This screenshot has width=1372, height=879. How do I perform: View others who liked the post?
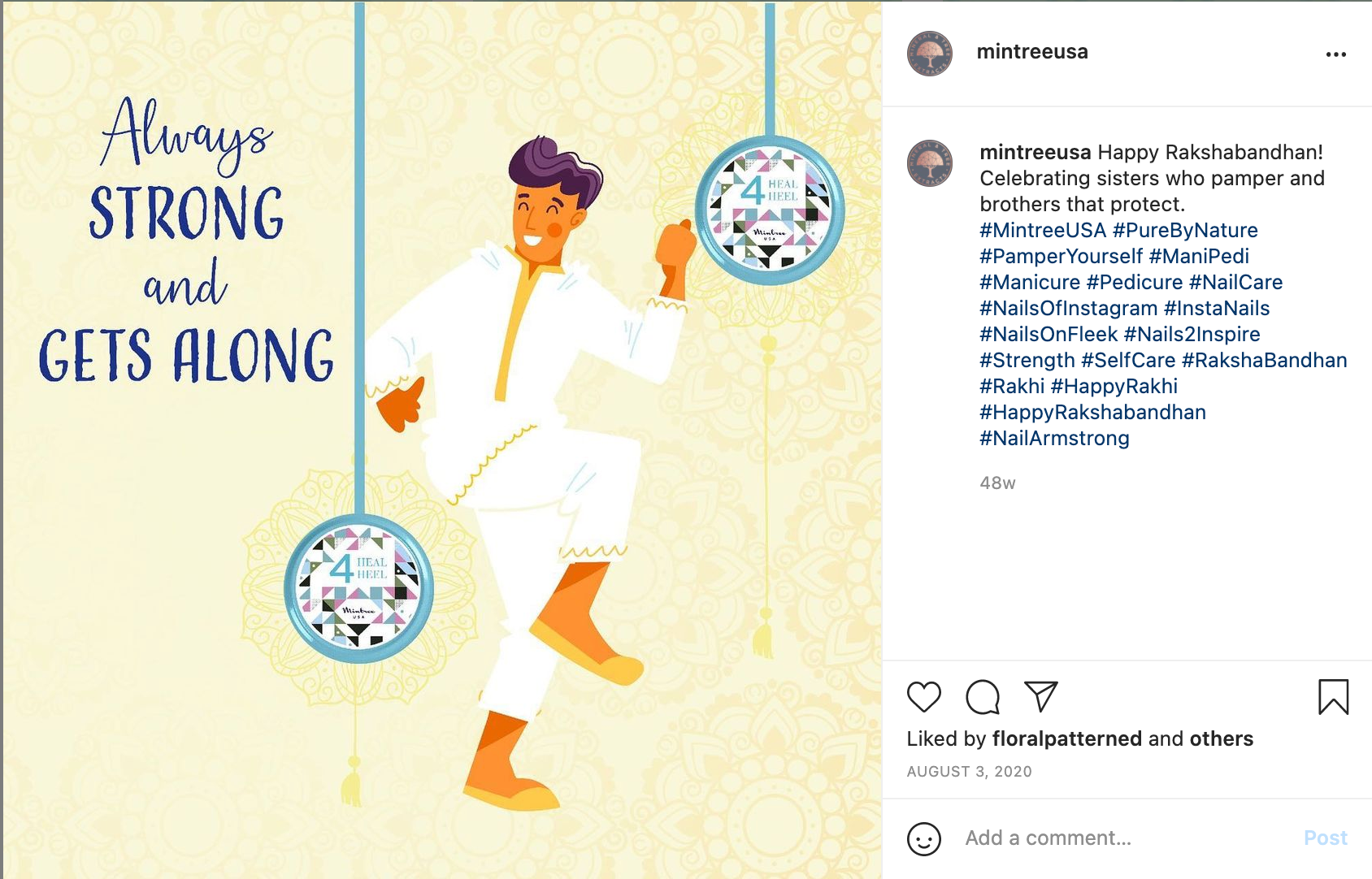pyautogui.click(x=1222, y=738)
